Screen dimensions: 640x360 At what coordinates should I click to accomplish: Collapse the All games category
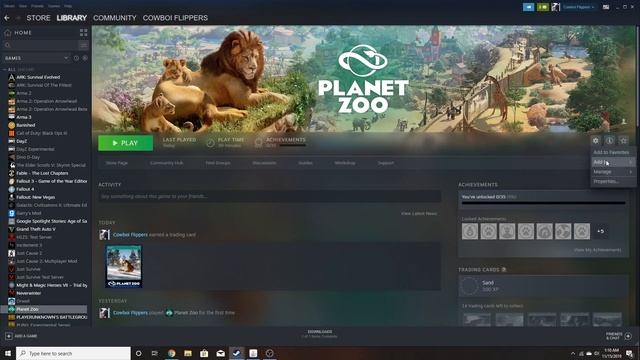click(x=5, y=70)
